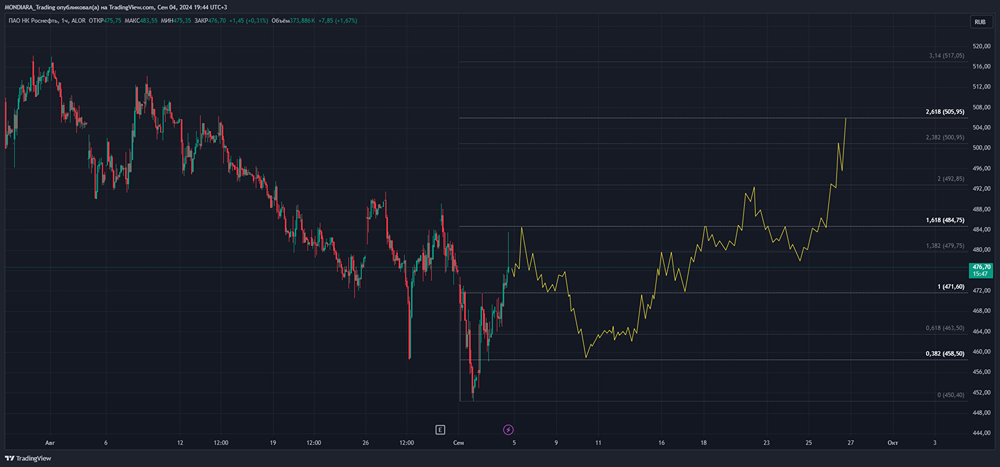Viewport: 1000px width, 467px height.
Task: Click the 444,00 price axis label
Action: [981, 433]
